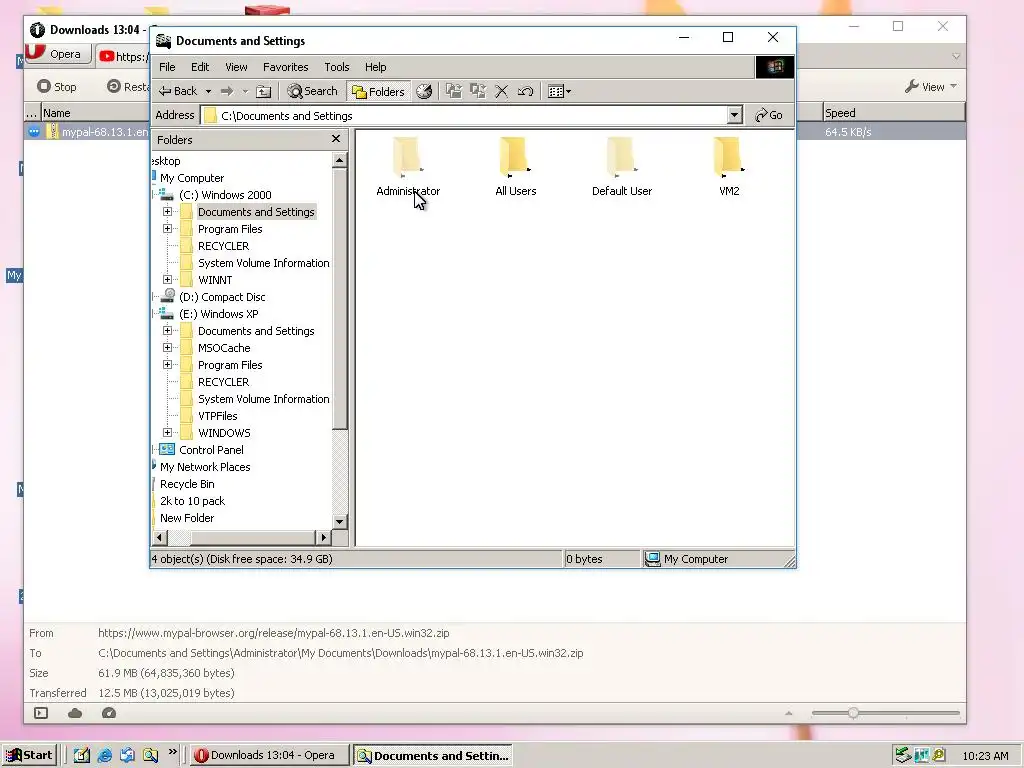Screen dimensions: 1024x768
Task: Open the History pane icon
Action: pos(424,91)
